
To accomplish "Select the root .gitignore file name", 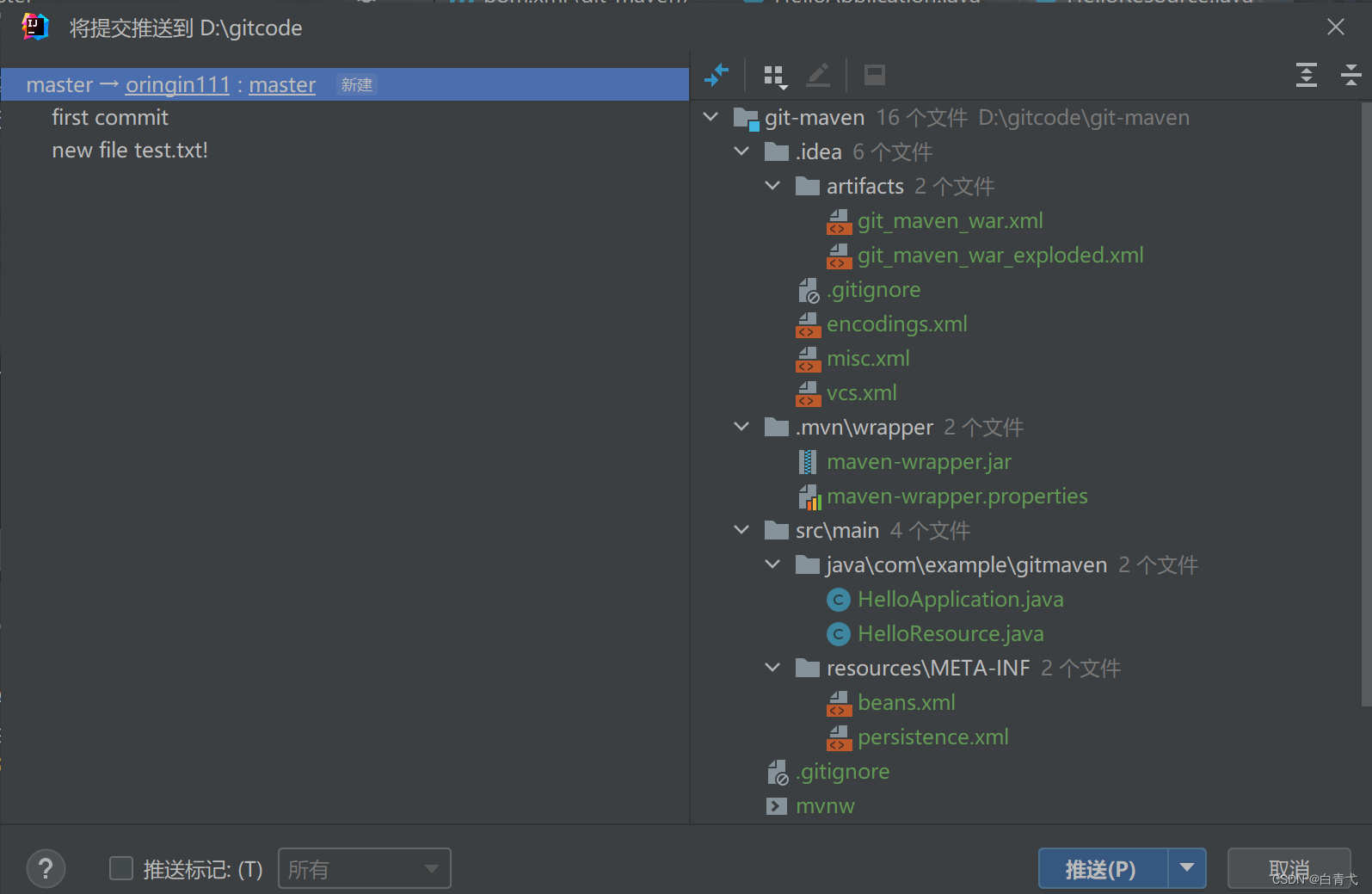I will [842, 772].
